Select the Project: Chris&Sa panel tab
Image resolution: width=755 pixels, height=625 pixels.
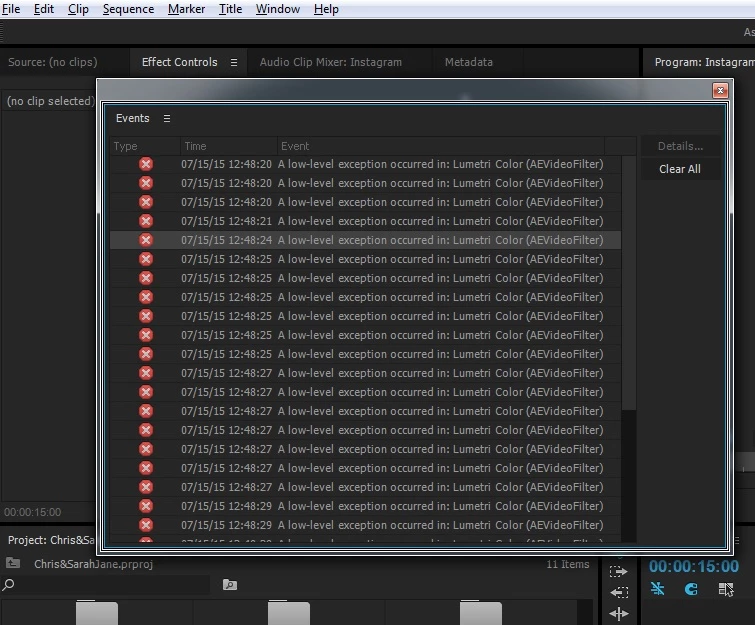pyautogui.click(x=51, y=540)
